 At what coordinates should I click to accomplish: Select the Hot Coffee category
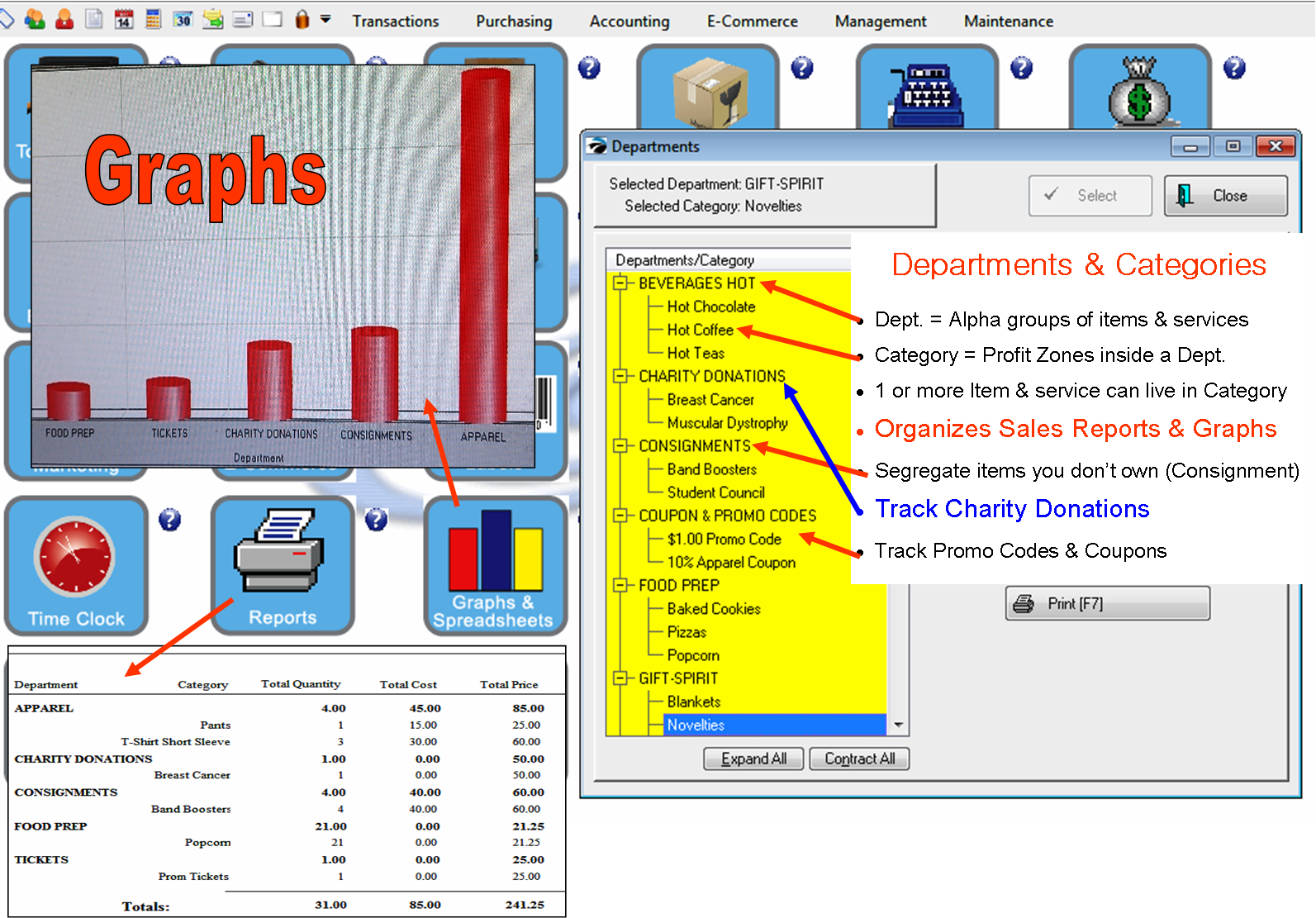[701, 330]
